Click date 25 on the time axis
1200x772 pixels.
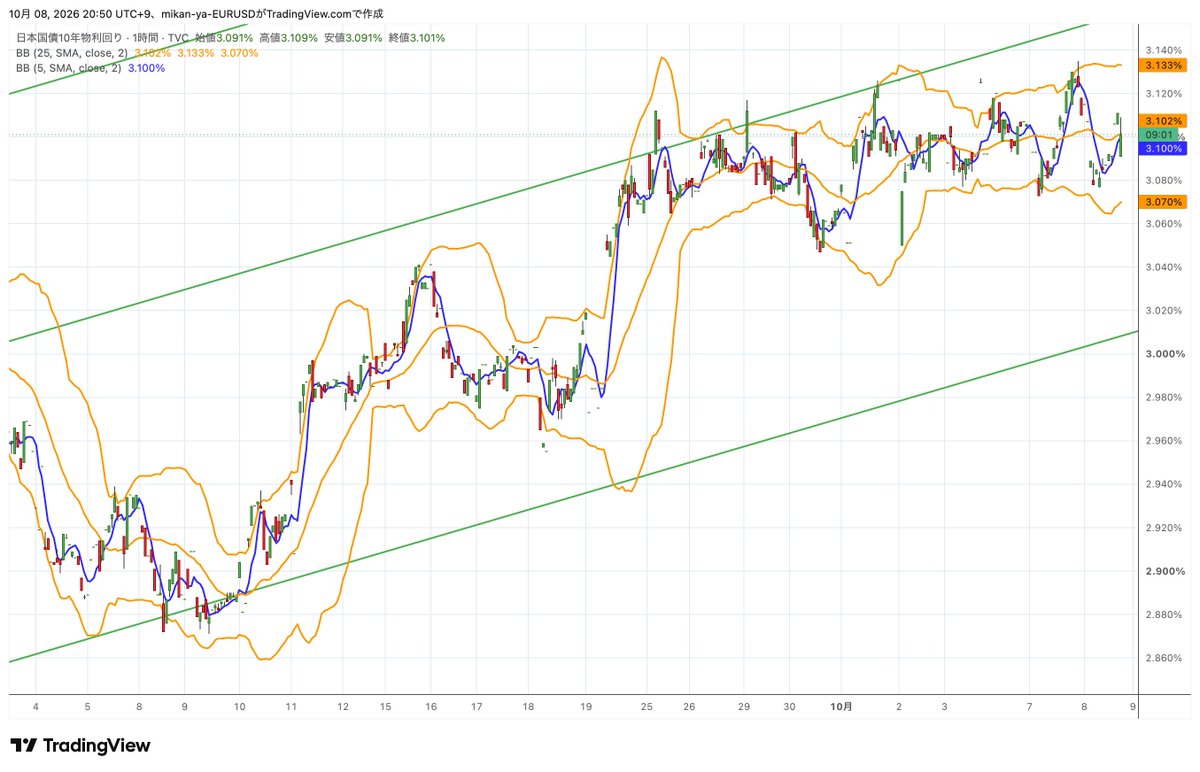(x=645, y=707)
